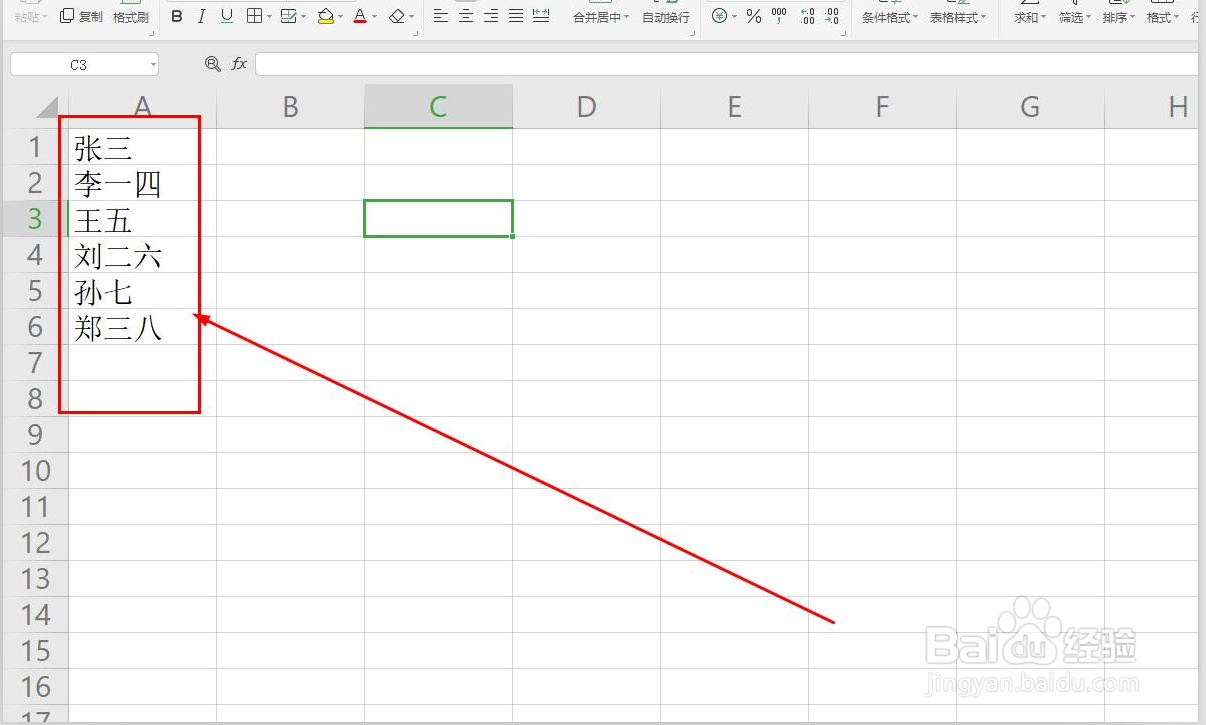Open 格式 format menu

point(1163,18)
